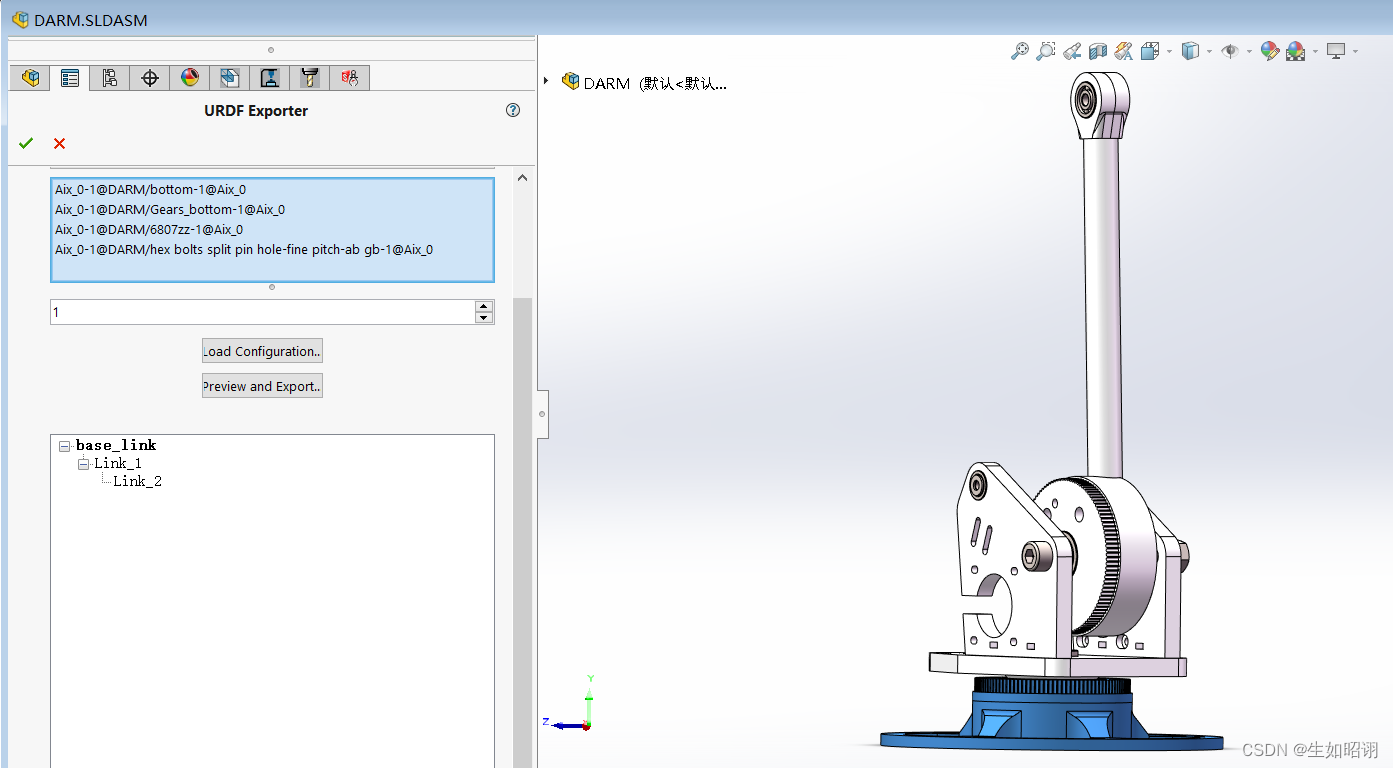Open View Orientation dropdown arrow

point(1168,52)
